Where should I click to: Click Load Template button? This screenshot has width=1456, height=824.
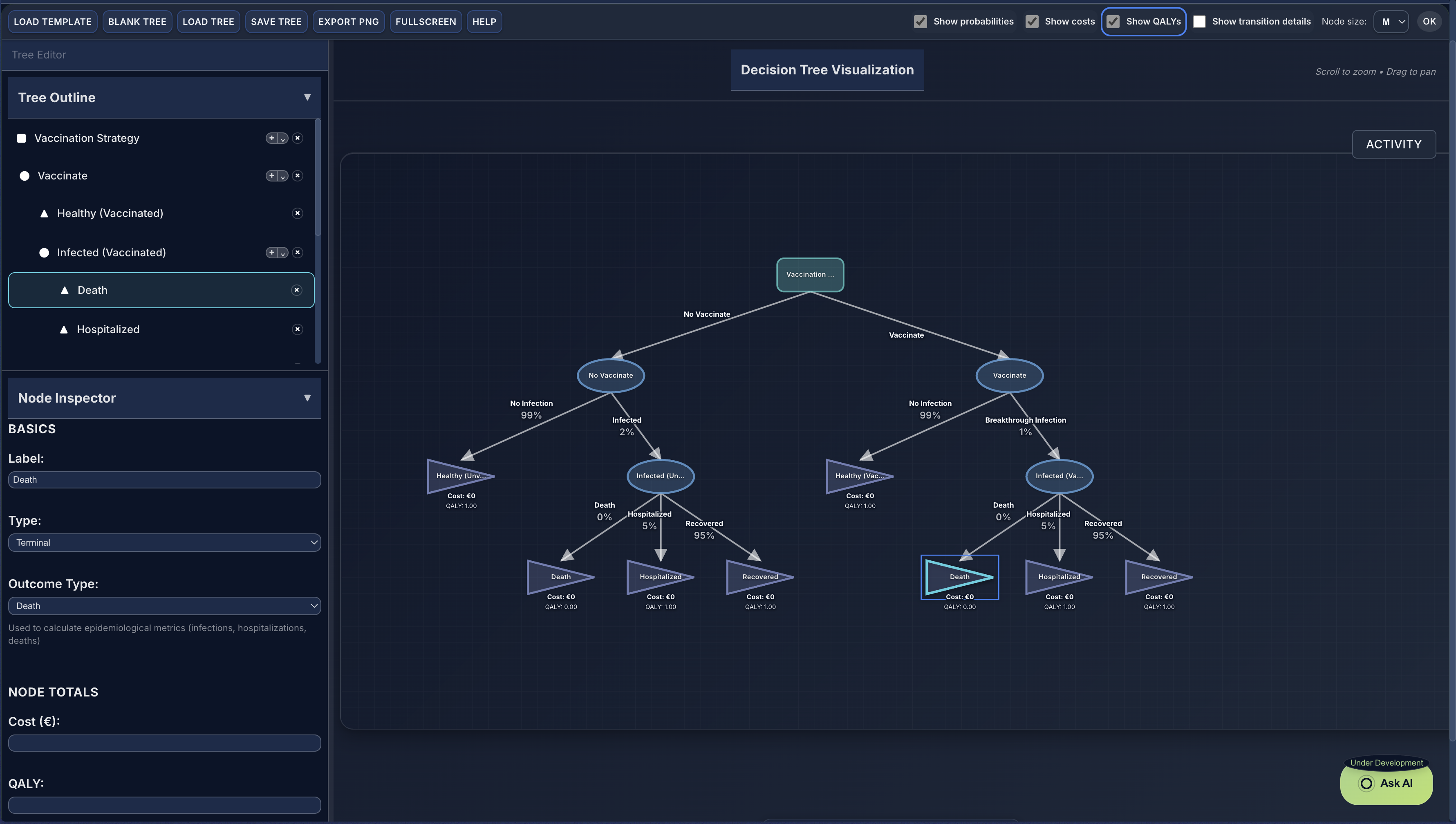(53, 22)
